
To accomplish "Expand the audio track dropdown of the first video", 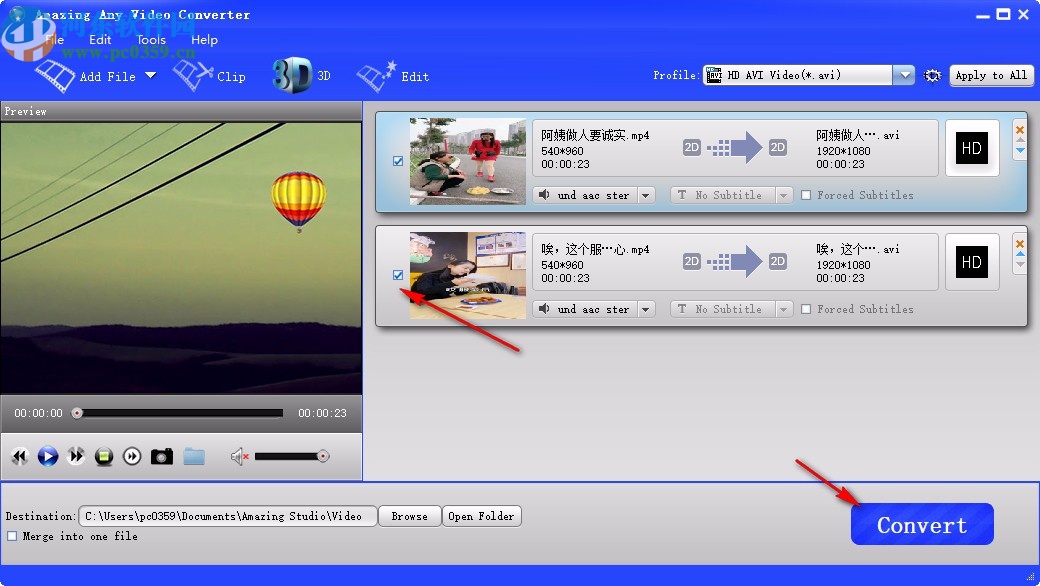I will tap(645, 195).
